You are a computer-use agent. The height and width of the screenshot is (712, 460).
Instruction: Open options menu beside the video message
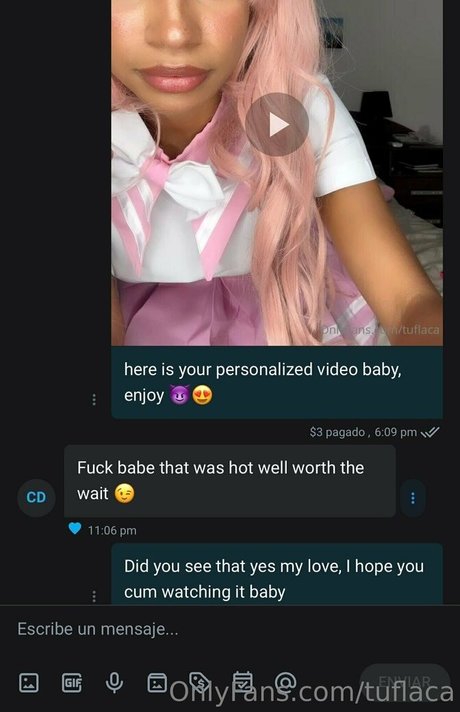(x=94, y=400)
